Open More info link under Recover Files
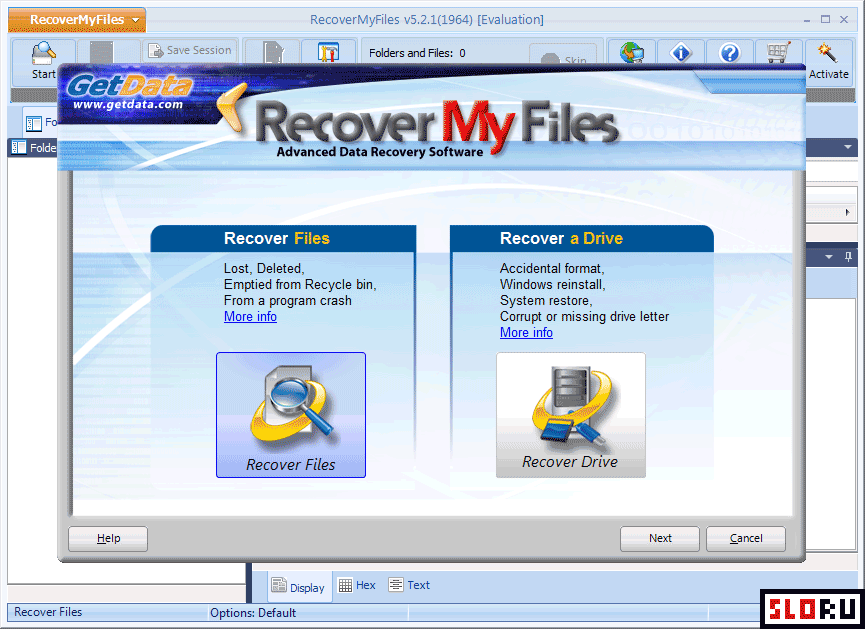The width and height of the screenshot is (865, 629). 250,317
